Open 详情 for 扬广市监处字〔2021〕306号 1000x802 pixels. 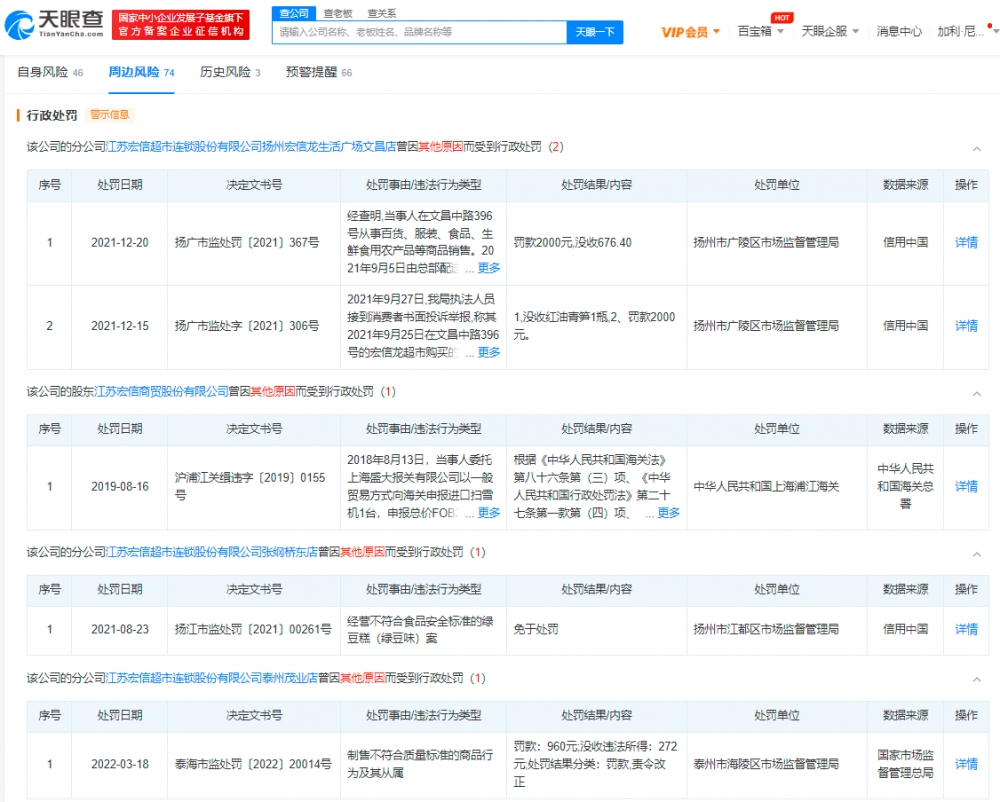click(x=966, y=326)
